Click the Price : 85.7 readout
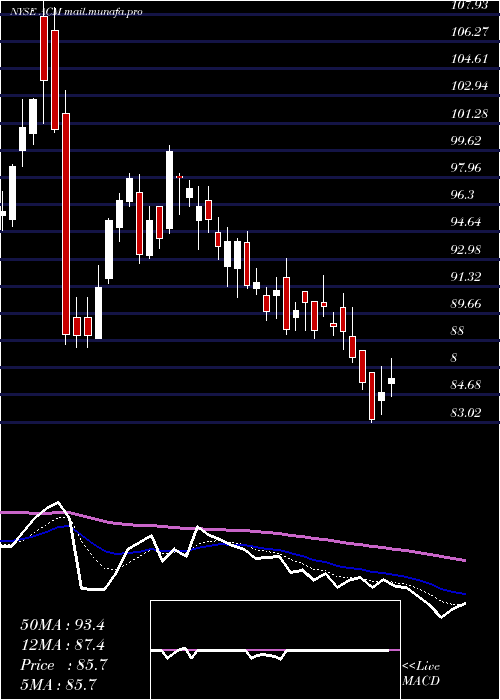500x700 pixels. click(x=64, y=665)
